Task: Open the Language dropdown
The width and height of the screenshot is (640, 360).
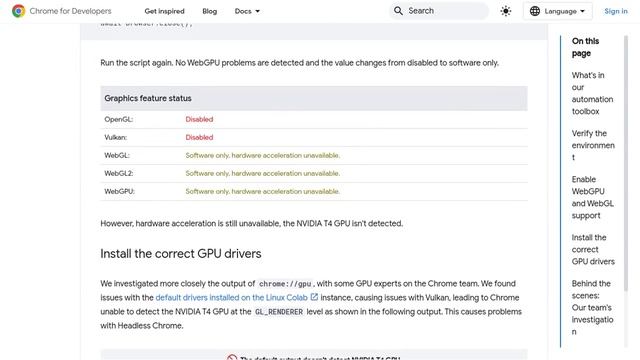Action: tap(557, 11)
